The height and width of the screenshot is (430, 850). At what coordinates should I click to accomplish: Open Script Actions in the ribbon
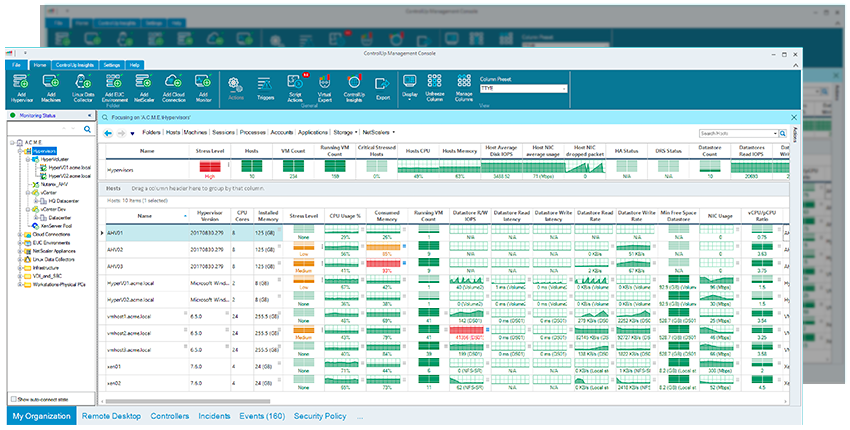click(x=295, y=88)
